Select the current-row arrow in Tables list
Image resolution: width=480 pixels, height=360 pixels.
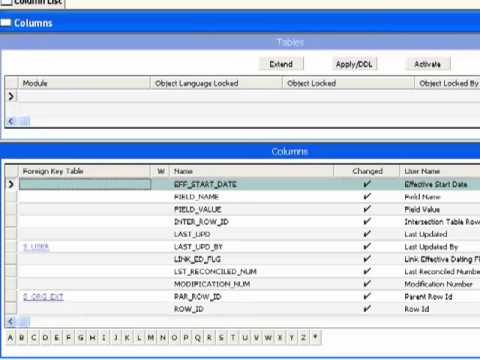11,97
